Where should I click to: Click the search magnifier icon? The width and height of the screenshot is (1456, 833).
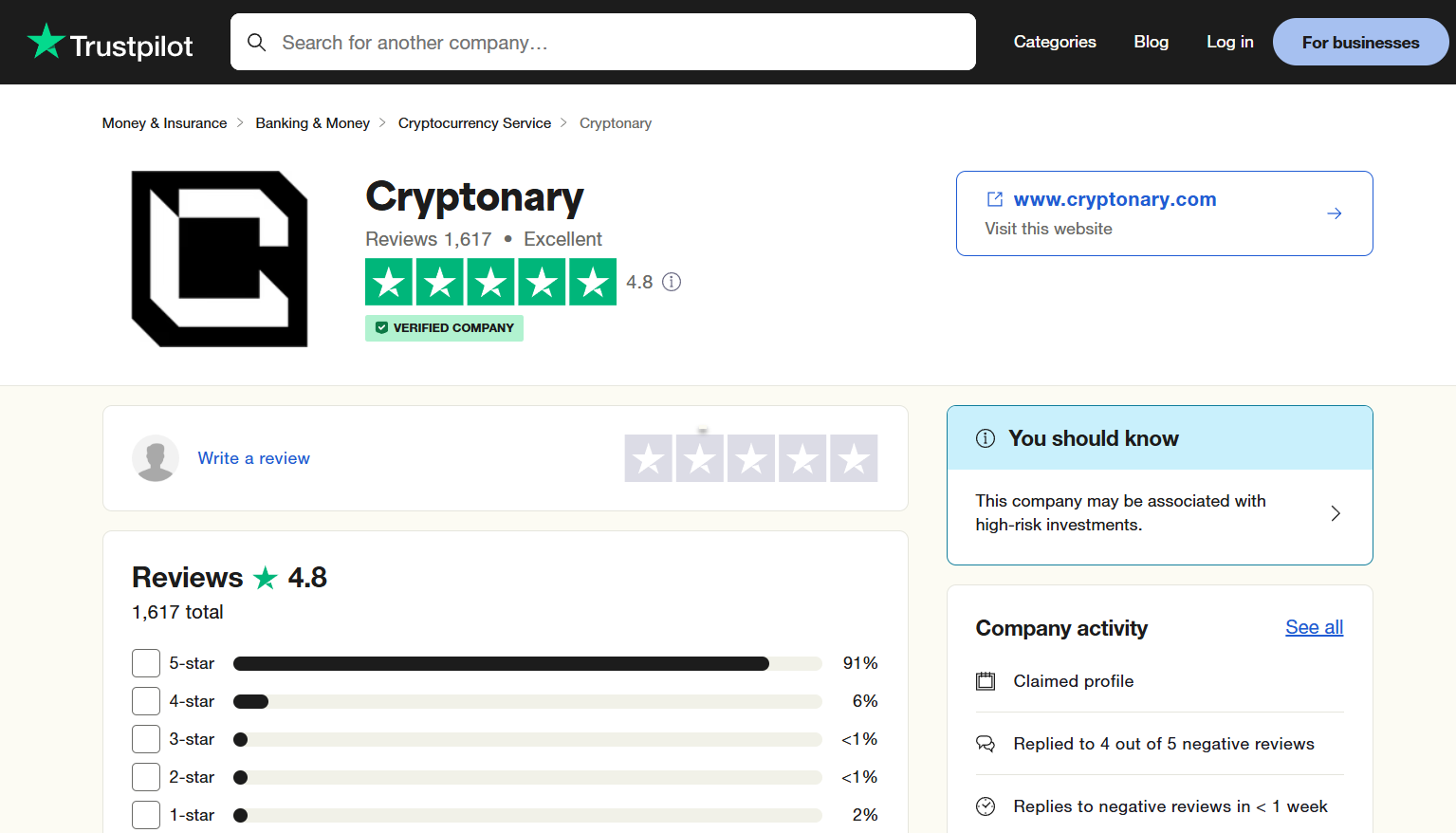pyautogui.click(x=257, y=42)
